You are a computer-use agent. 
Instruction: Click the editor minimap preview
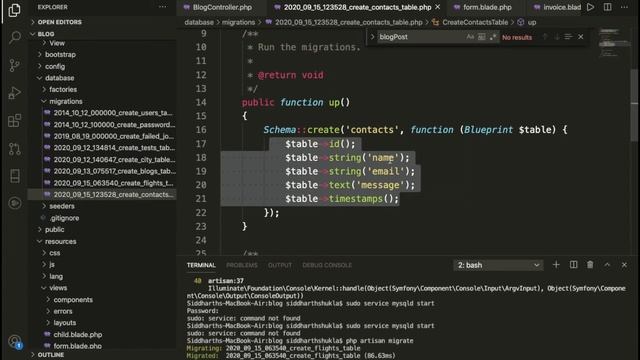614,43
